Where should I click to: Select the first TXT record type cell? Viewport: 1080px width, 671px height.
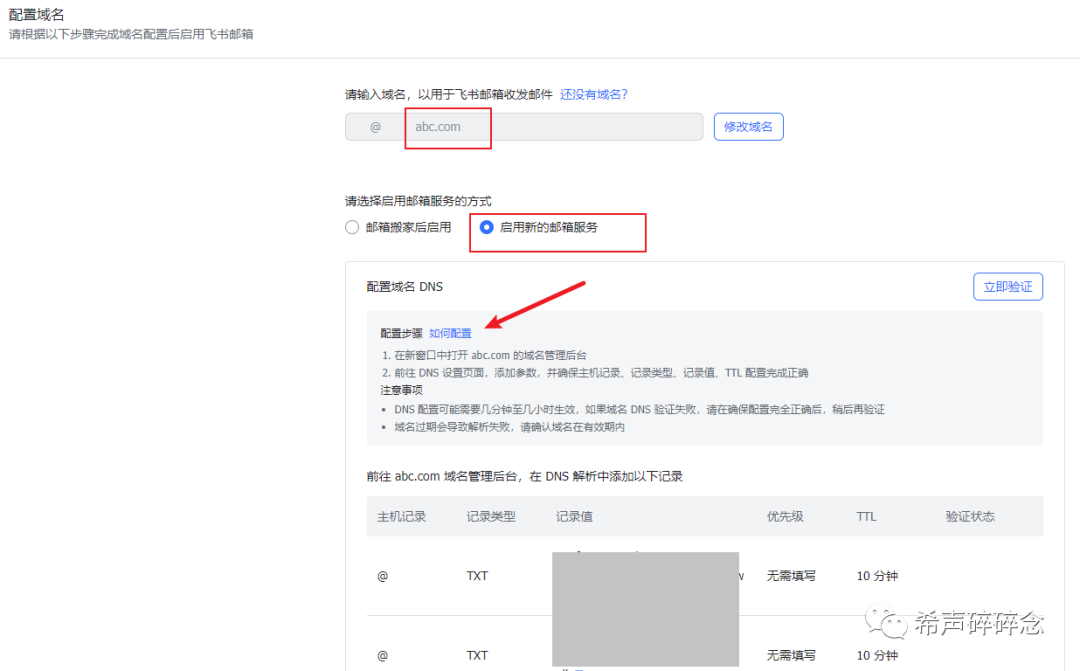[477, 575]
